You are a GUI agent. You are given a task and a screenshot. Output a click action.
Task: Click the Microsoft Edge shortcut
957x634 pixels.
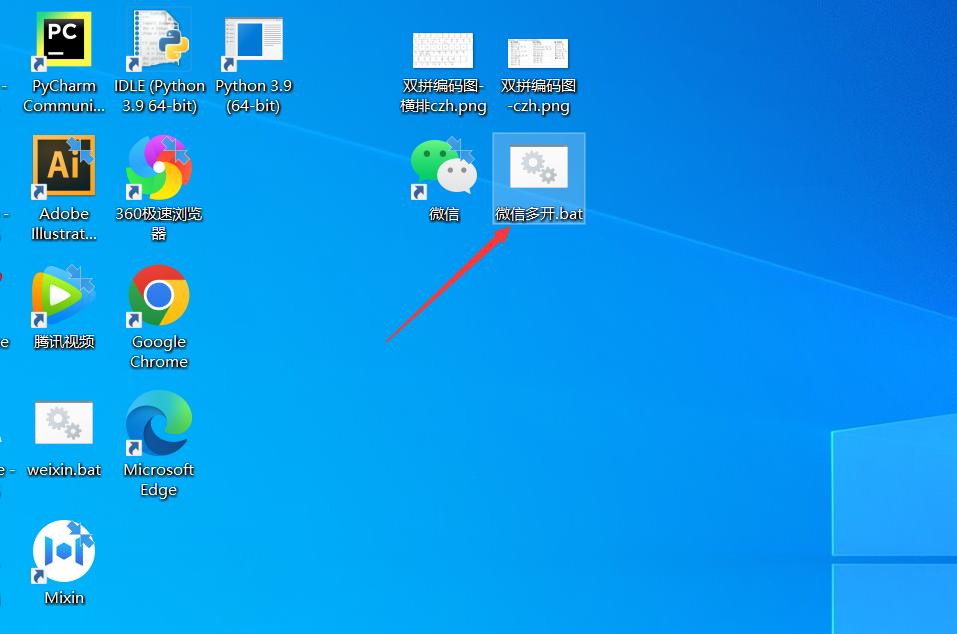click(x=159, y=423)
